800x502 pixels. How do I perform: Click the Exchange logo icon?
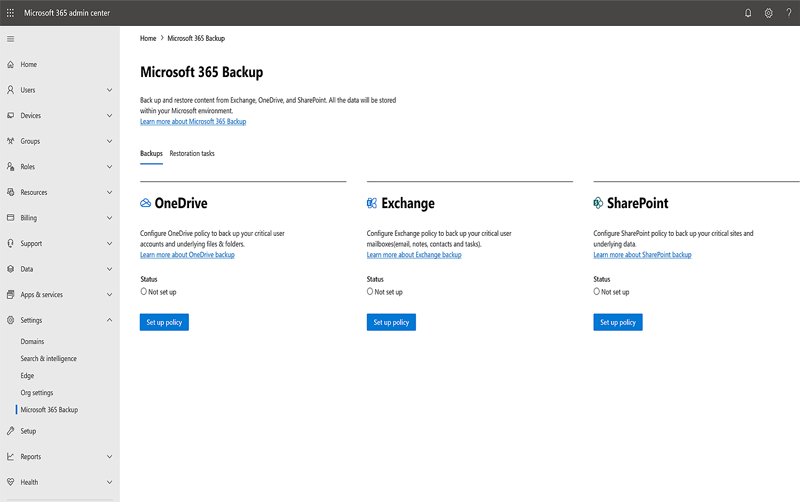point(372,203)
